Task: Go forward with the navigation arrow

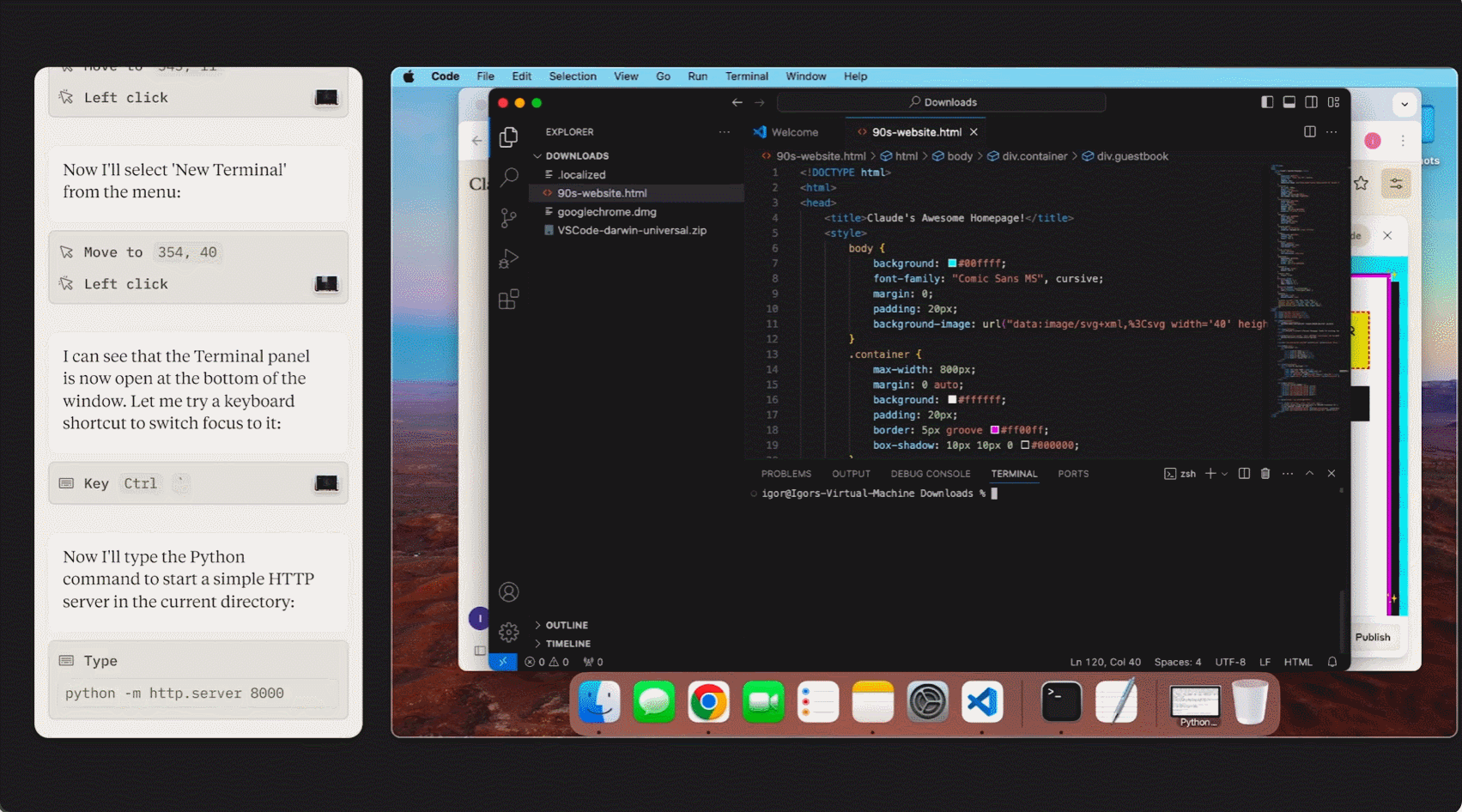Action: (x=759, y=102)
